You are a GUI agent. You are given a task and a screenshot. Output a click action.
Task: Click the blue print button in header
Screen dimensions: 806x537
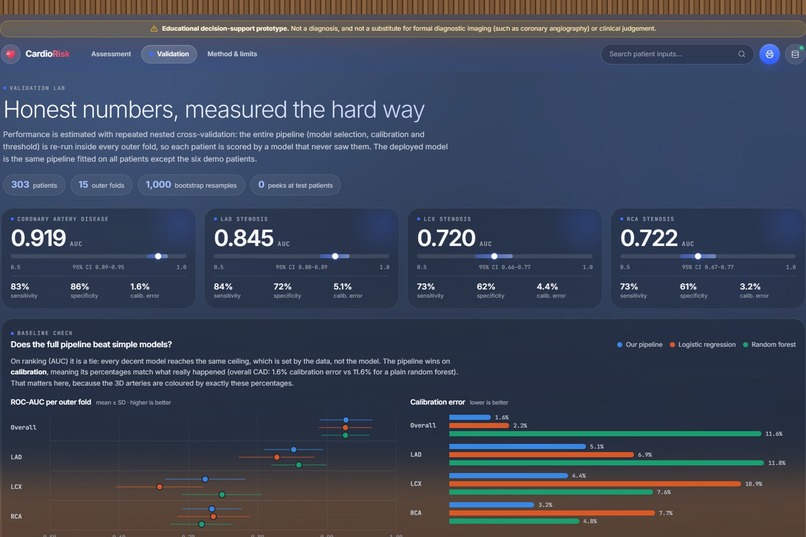(x=769, y=54)
